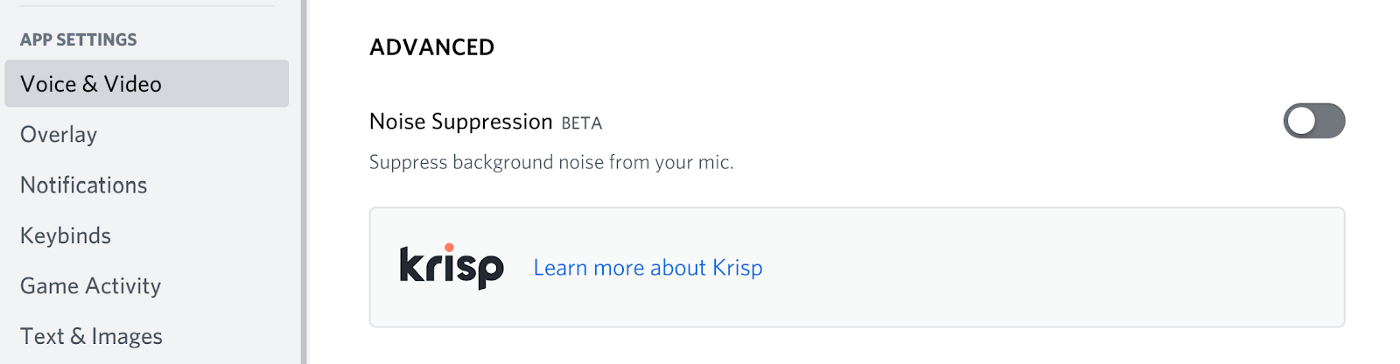Click the BETA tag beside Noise Suppression
This screenshot has width=1400, height=364.
coord(582,123)
